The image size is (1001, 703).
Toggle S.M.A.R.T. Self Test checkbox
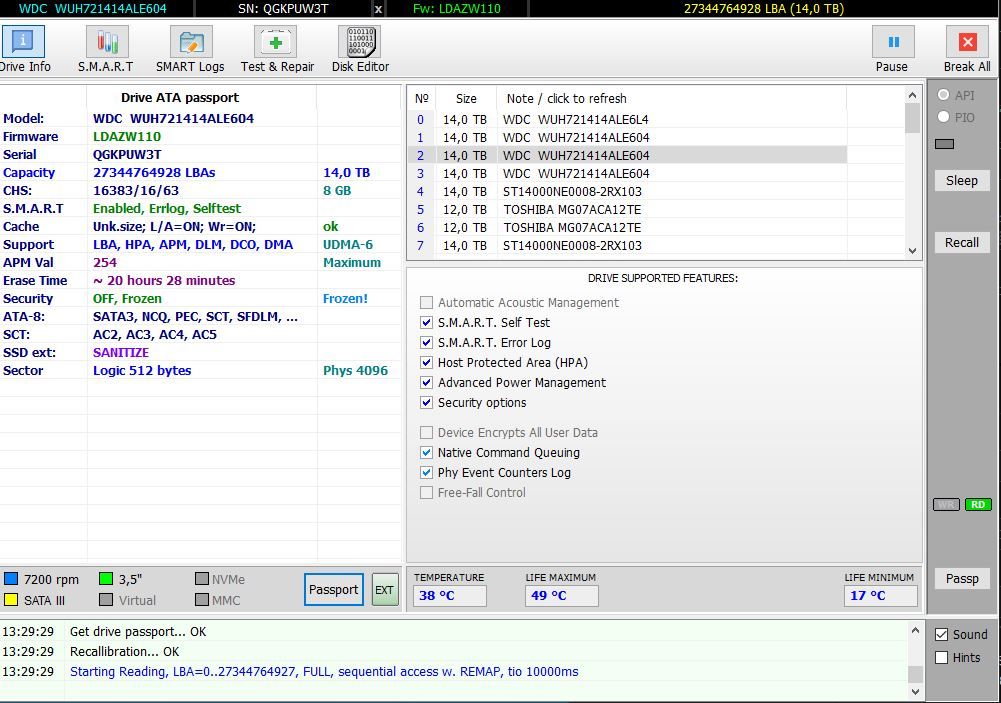[426, 322]
